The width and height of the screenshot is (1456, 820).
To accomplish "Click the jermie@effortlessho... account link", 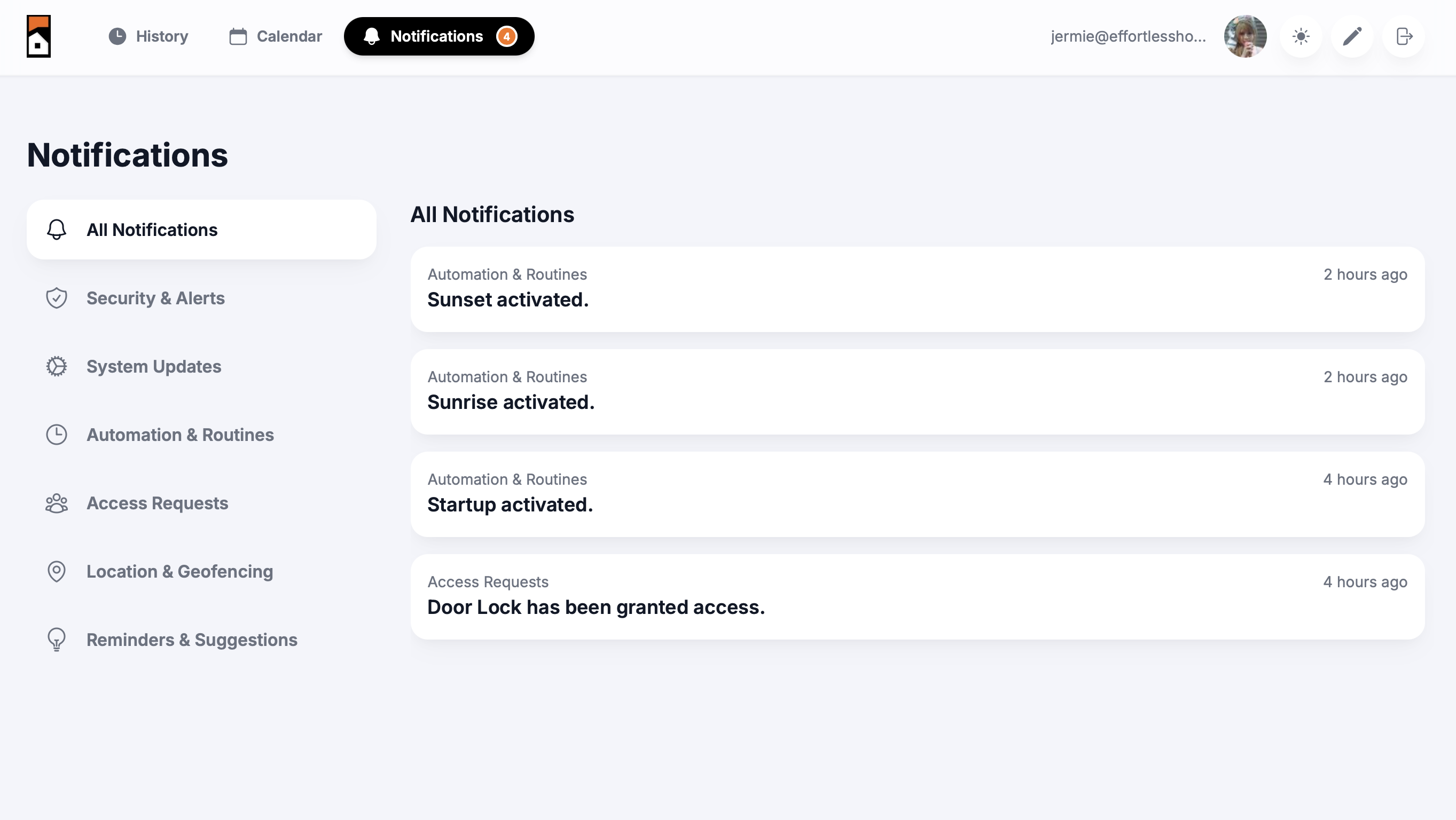I will pos(1127,36).
